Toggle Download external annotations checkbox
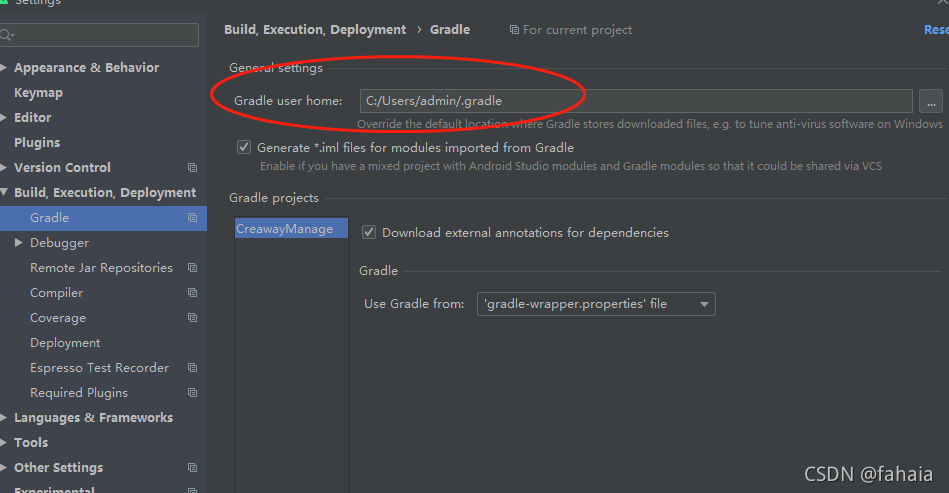 [x=369, y=232]
